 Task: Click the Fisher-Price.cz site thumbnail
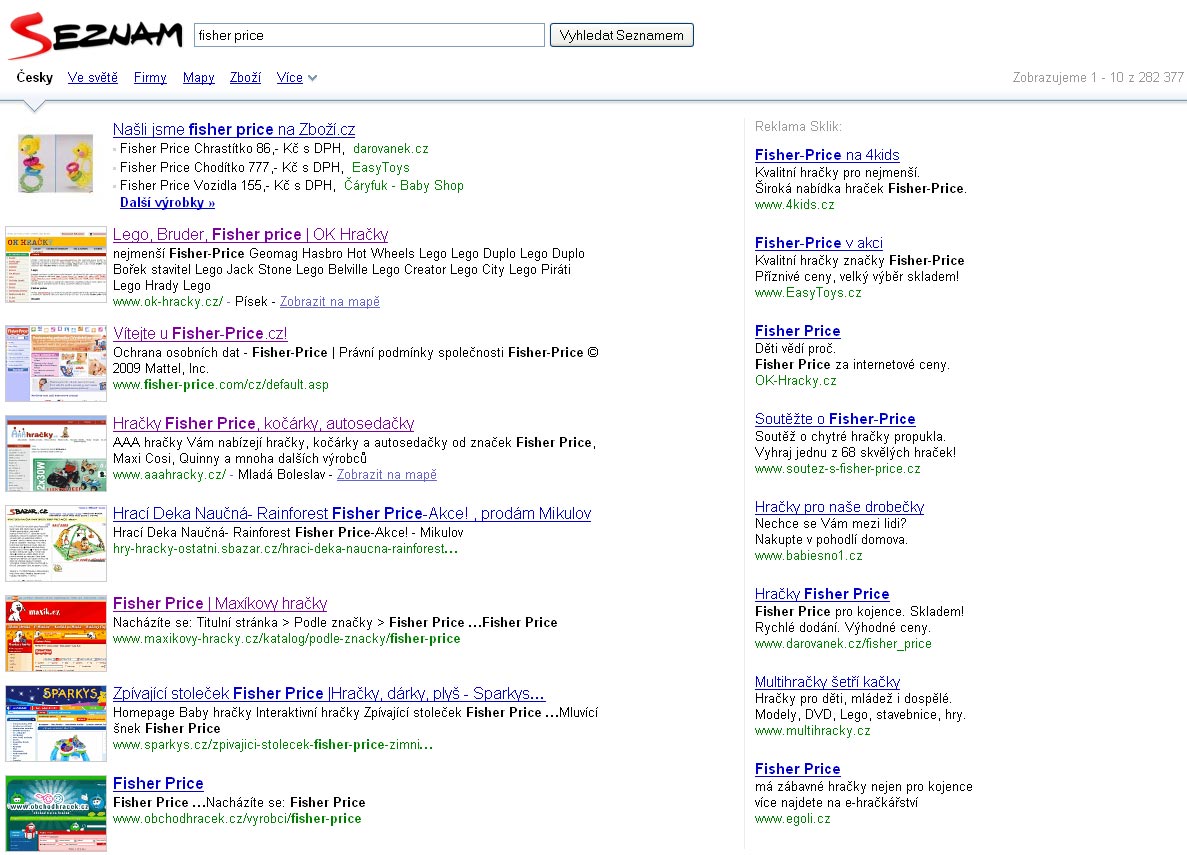(56, 364)
